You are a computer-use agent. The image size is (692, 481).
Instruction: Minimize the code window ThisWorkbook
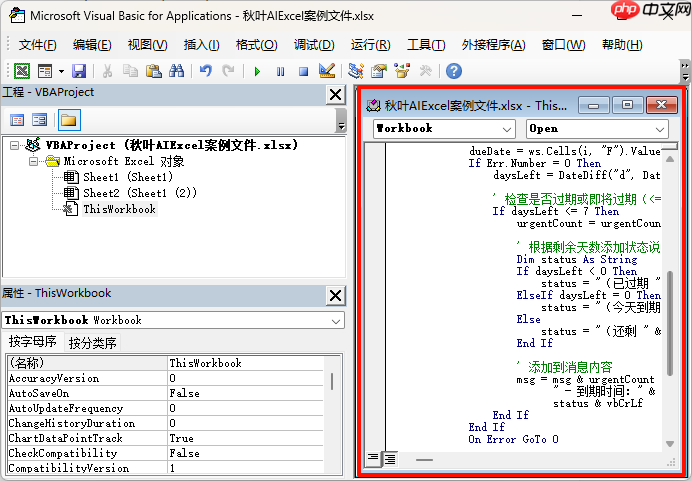coord(593,105)
